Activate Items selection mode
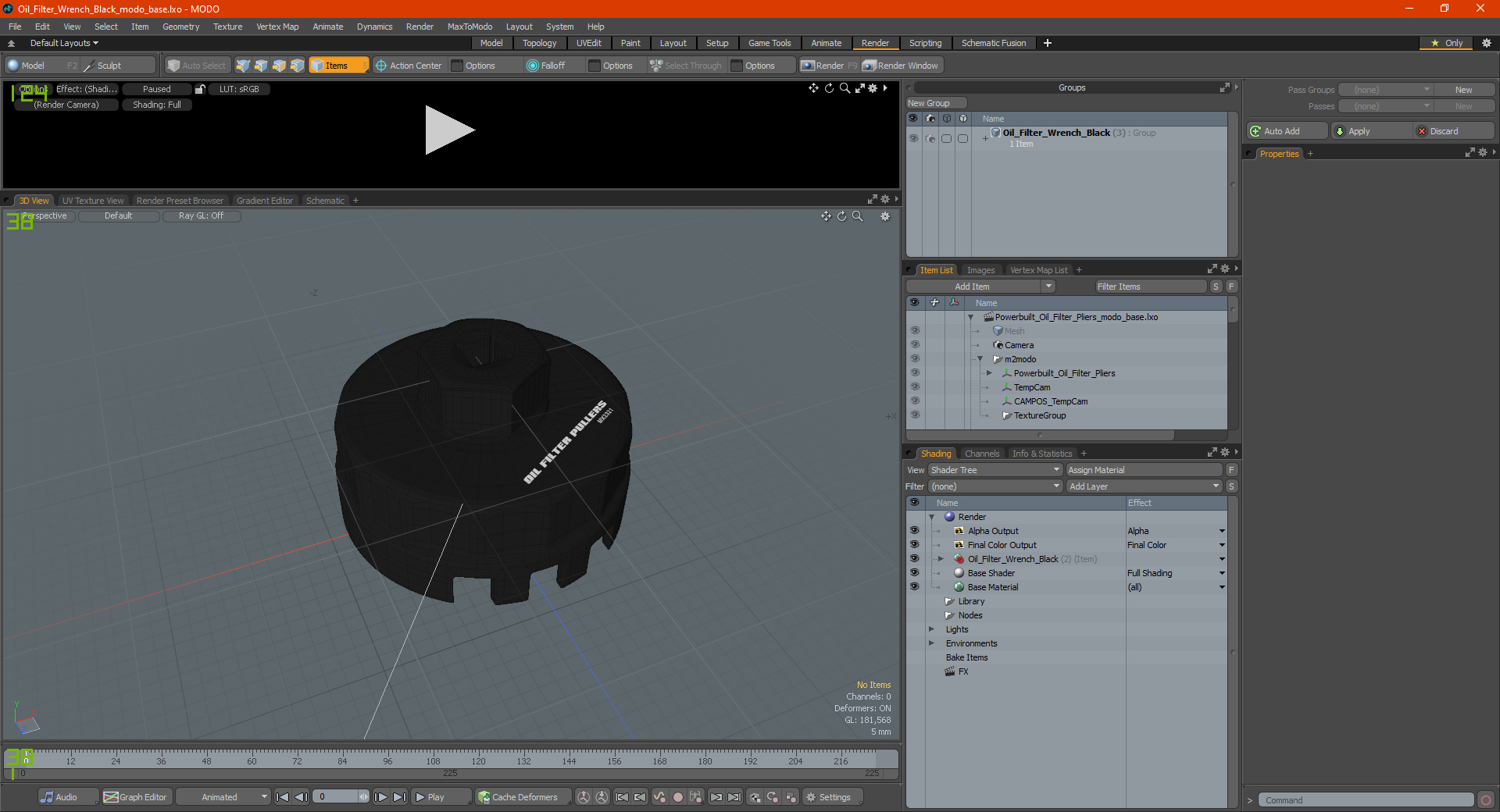 pos(338,66)
